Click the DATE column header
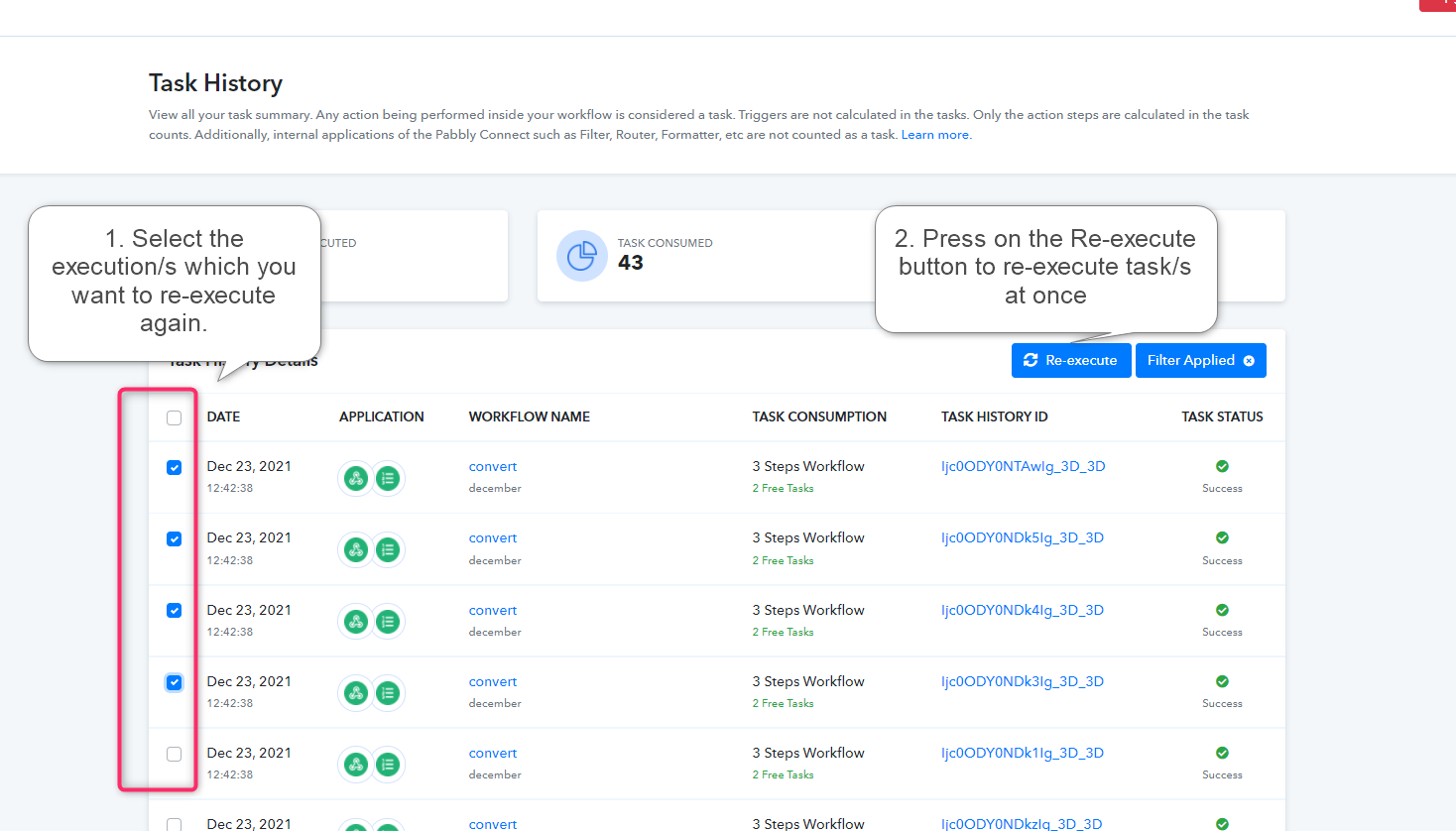 coord(223,416)
